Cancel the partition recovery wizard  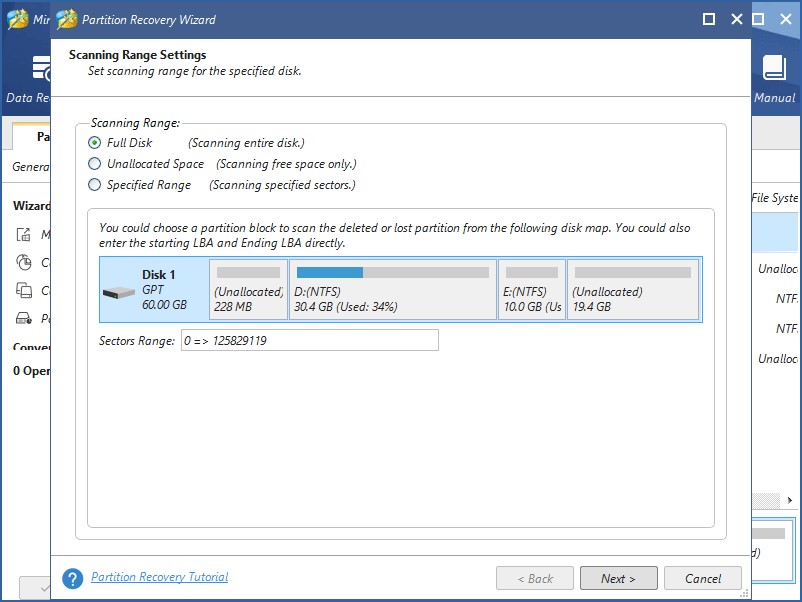pos(703,578)
